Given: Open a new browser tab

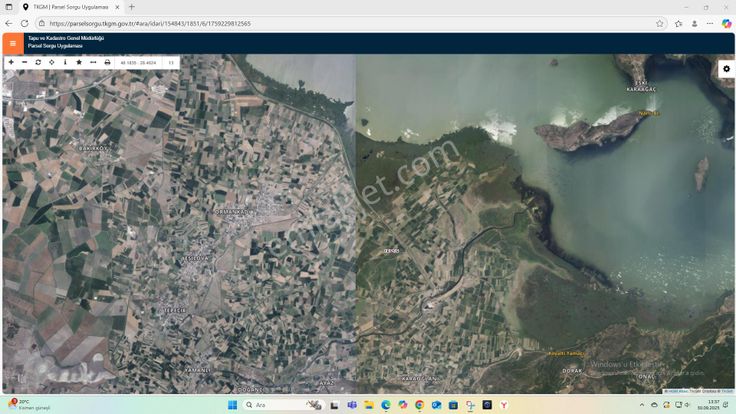Looking at the screenshot, I should (131, 7).
